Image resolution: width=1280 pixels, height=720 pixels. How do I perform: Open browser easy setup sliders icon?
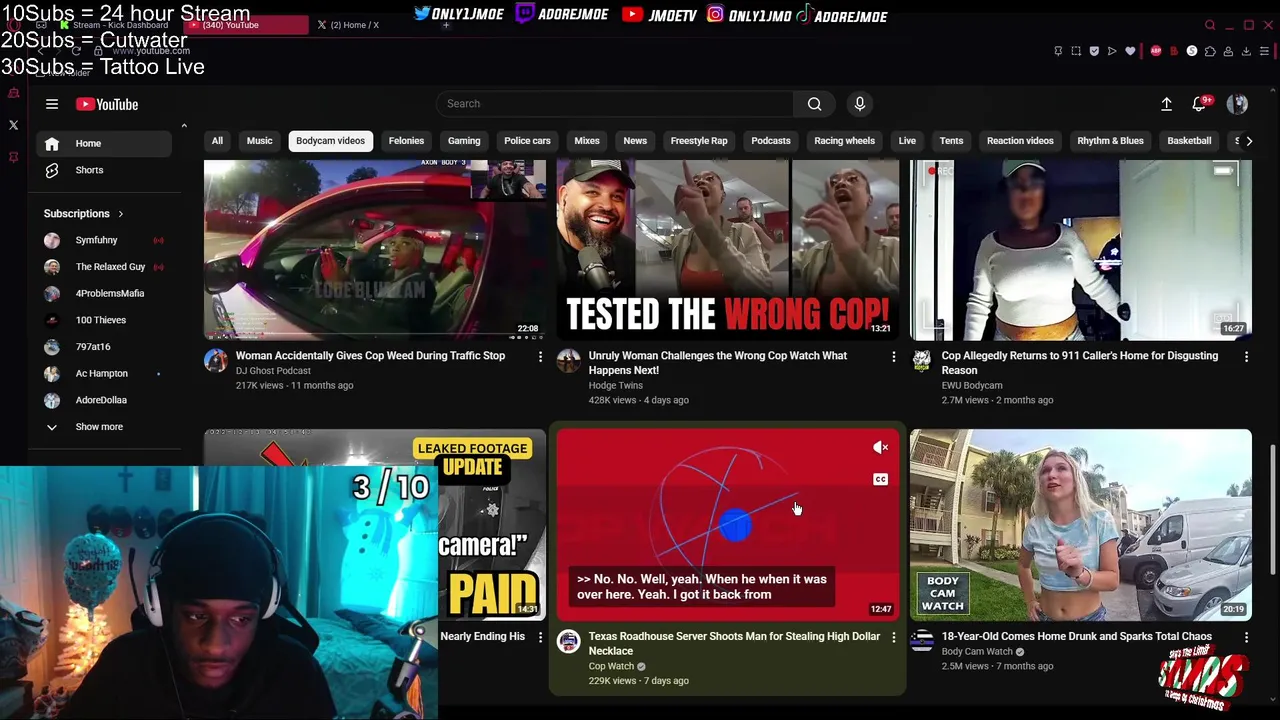1265,51
